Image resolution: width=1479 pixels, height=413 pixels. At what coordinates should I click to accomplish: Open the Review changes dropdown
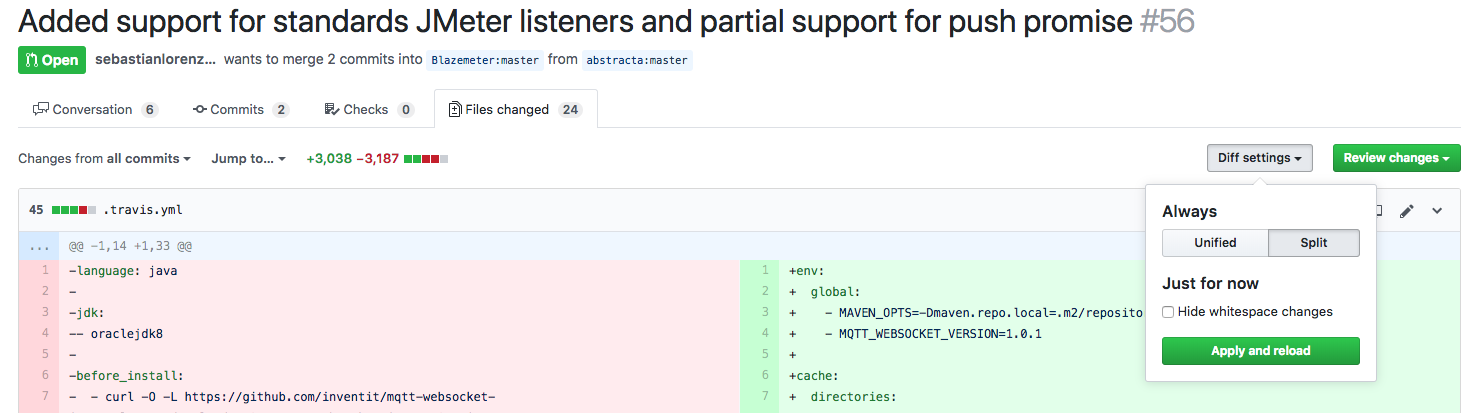point(1396,158)
